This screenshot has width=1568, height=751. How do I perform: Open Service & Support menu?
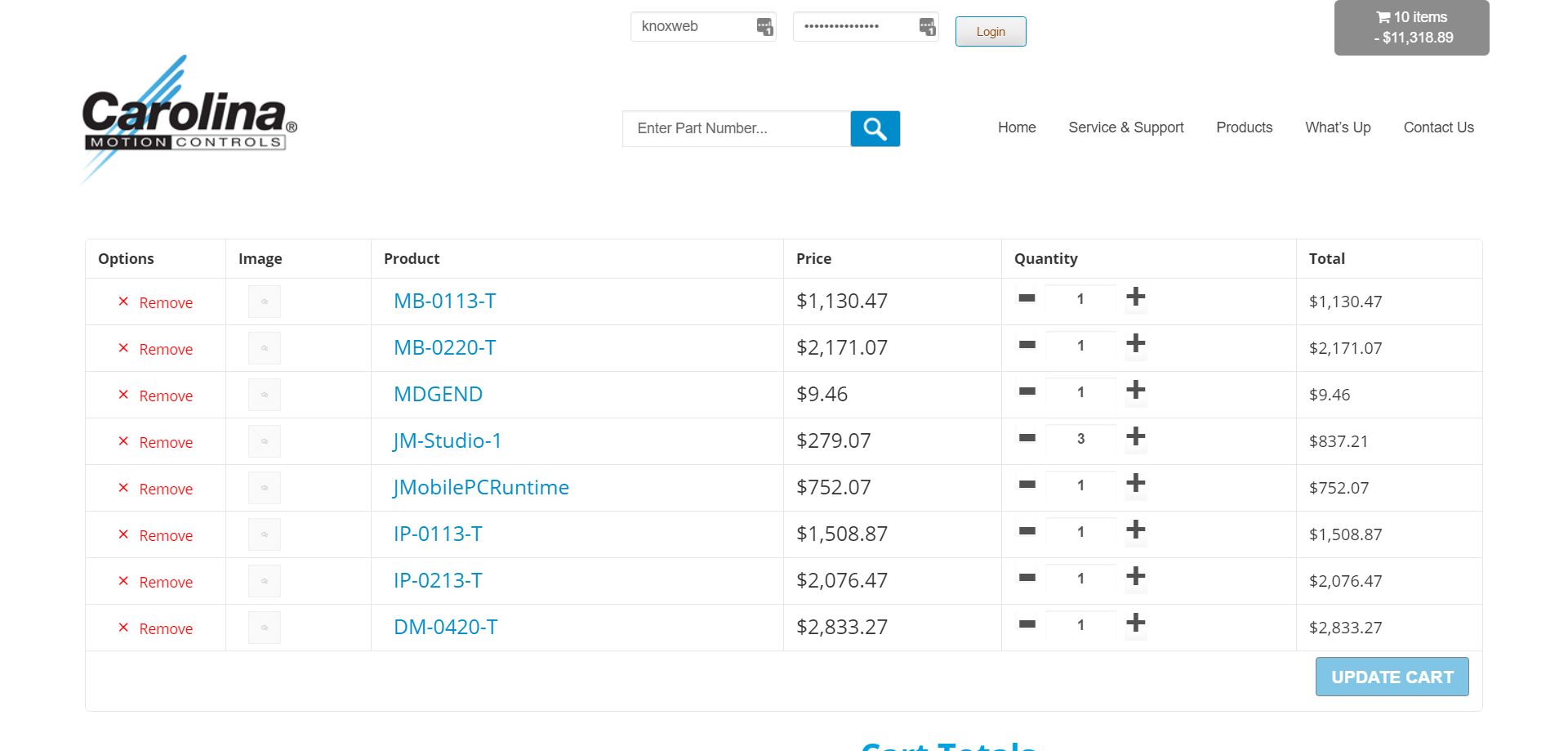coord(1126,127)
